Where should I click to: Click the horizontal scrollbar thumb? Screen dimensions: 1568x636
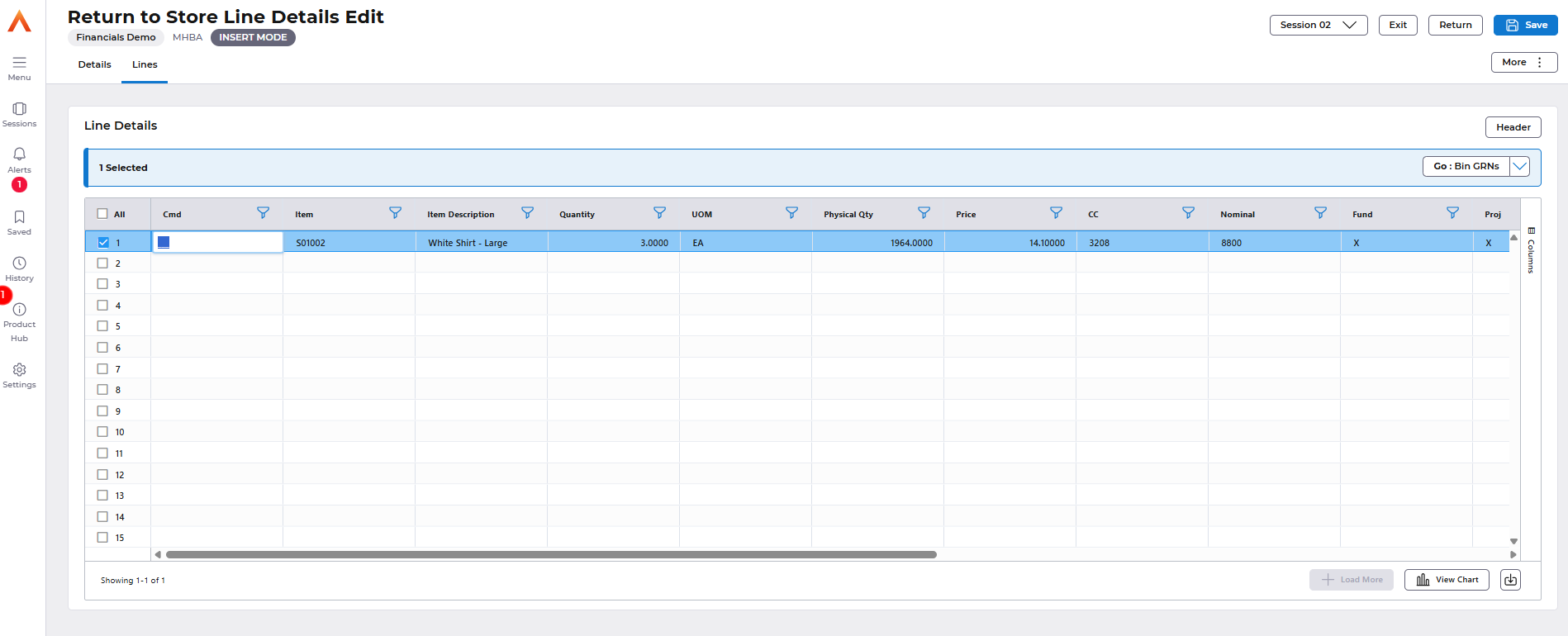tap(551, 555)
